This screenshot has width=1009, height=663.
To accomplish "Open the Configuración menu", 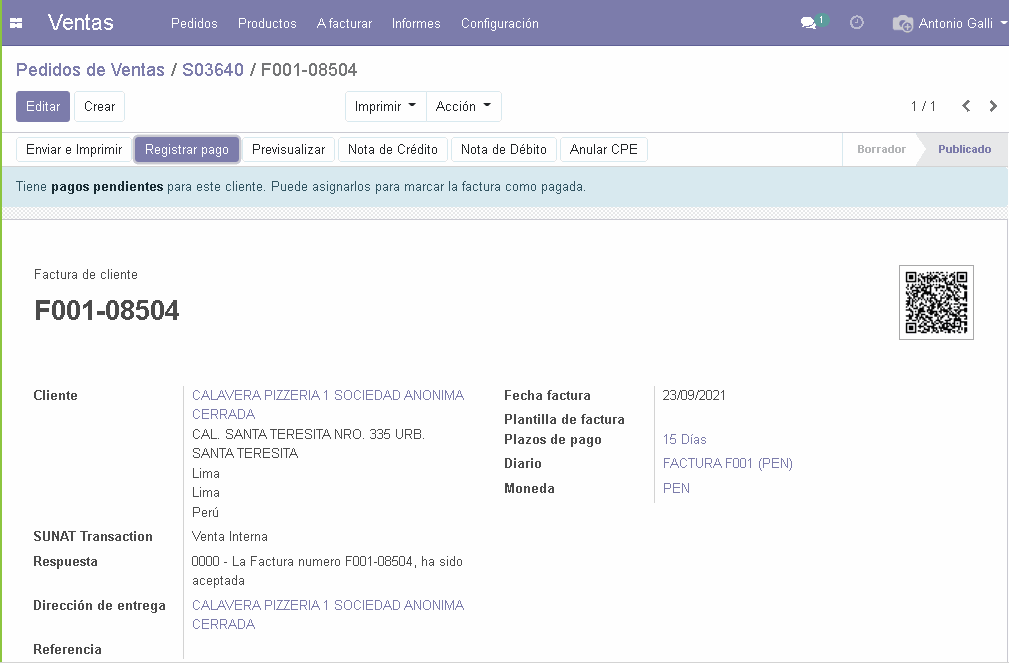I will [499, 23].
